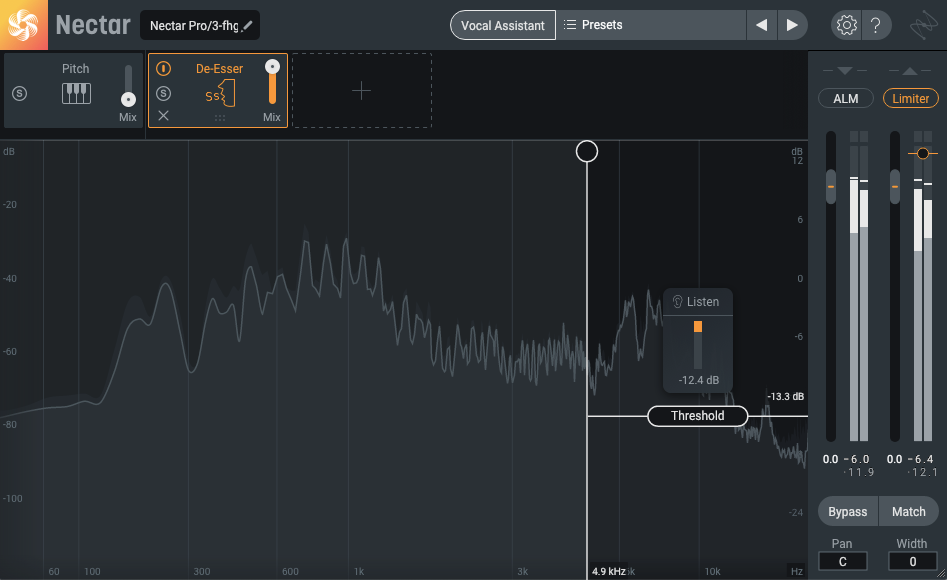Click the Threshold handle label

[698, 416]
